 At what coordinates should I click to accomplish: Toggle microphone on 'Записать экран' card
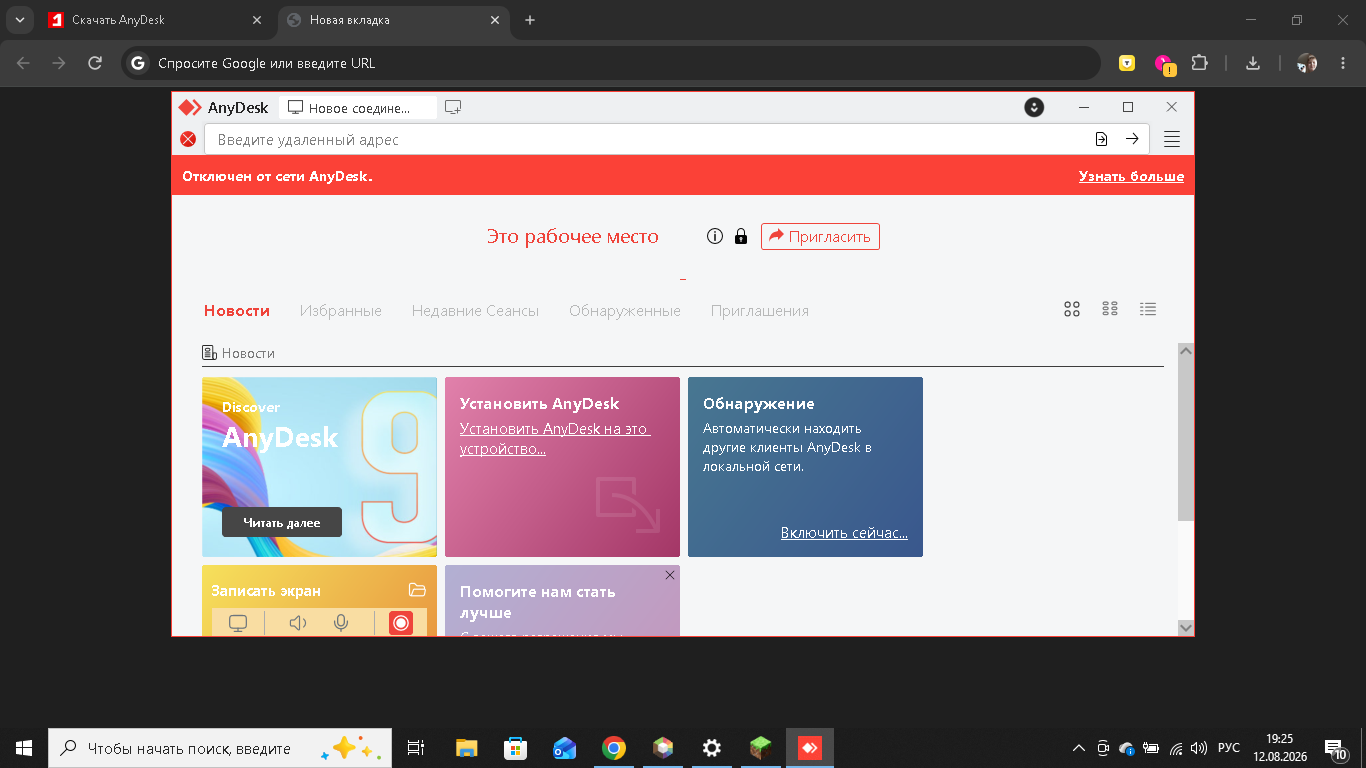coord(341,623)
